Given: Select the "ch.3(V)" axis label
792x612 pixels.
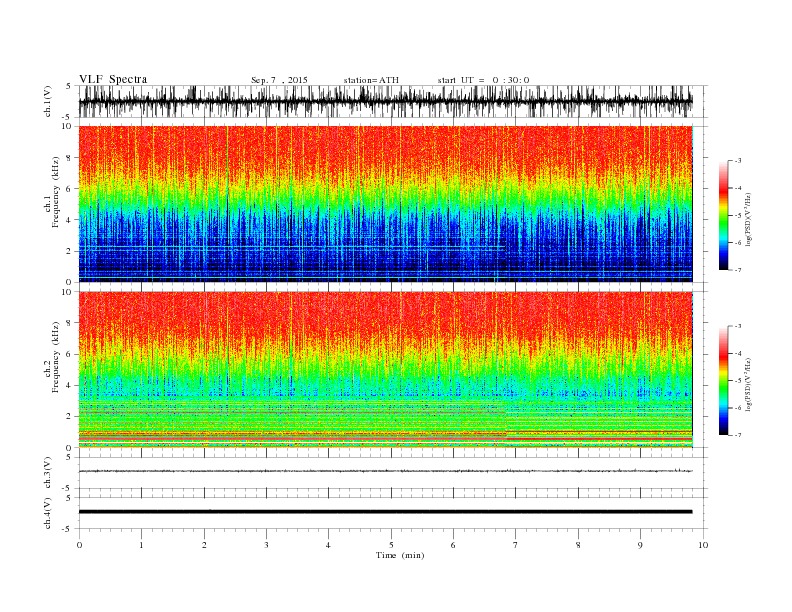Looking at the screenshot, I should pos(48,472).
